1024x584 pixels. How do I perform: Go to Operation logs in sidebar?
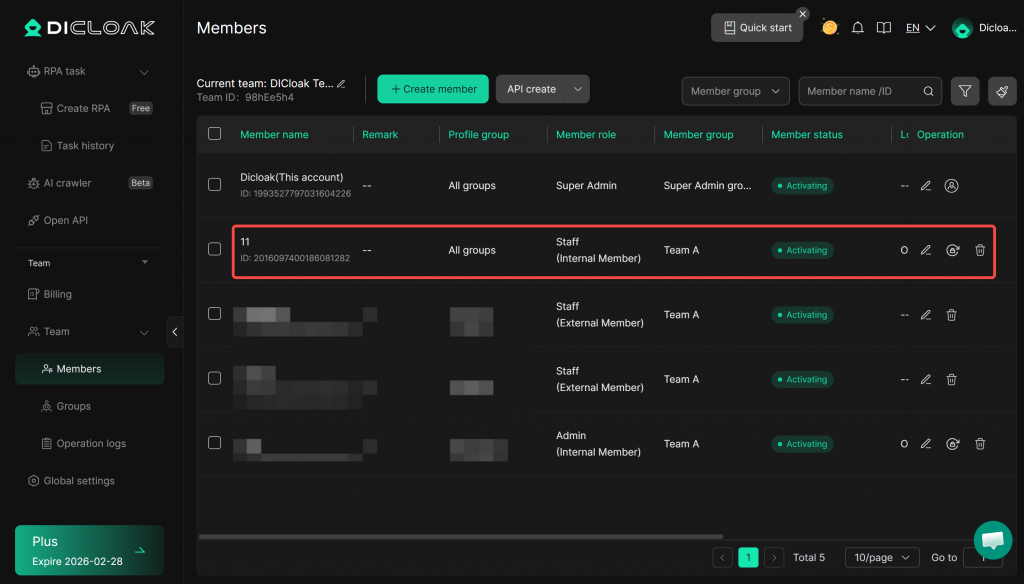click(x=91, y=443)
